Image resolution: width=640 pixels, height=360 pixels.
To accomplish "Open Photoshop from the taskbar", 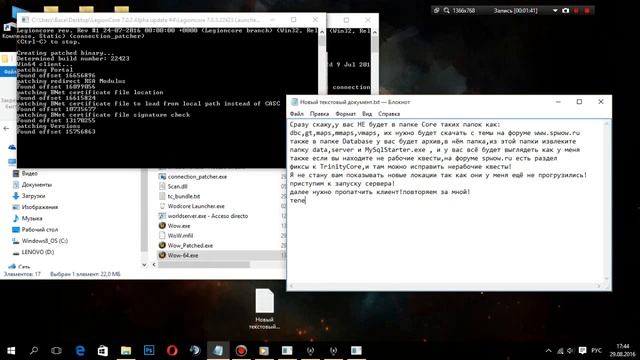I will click(149, 351).
